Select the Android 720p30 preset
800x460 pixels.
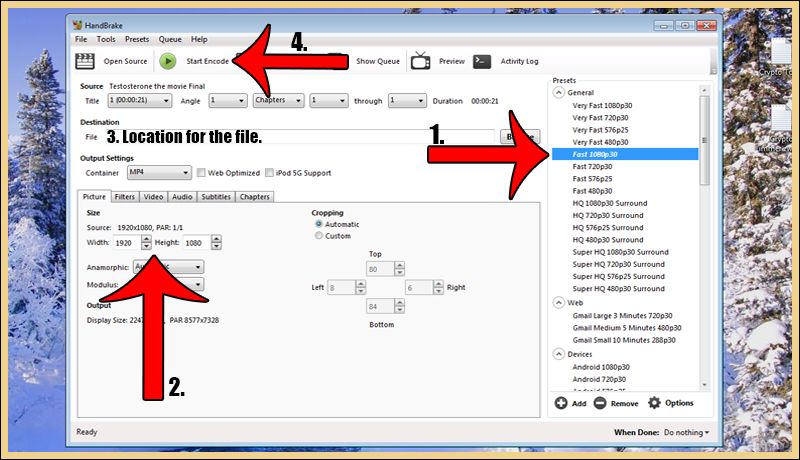click(x=599, y=379)
